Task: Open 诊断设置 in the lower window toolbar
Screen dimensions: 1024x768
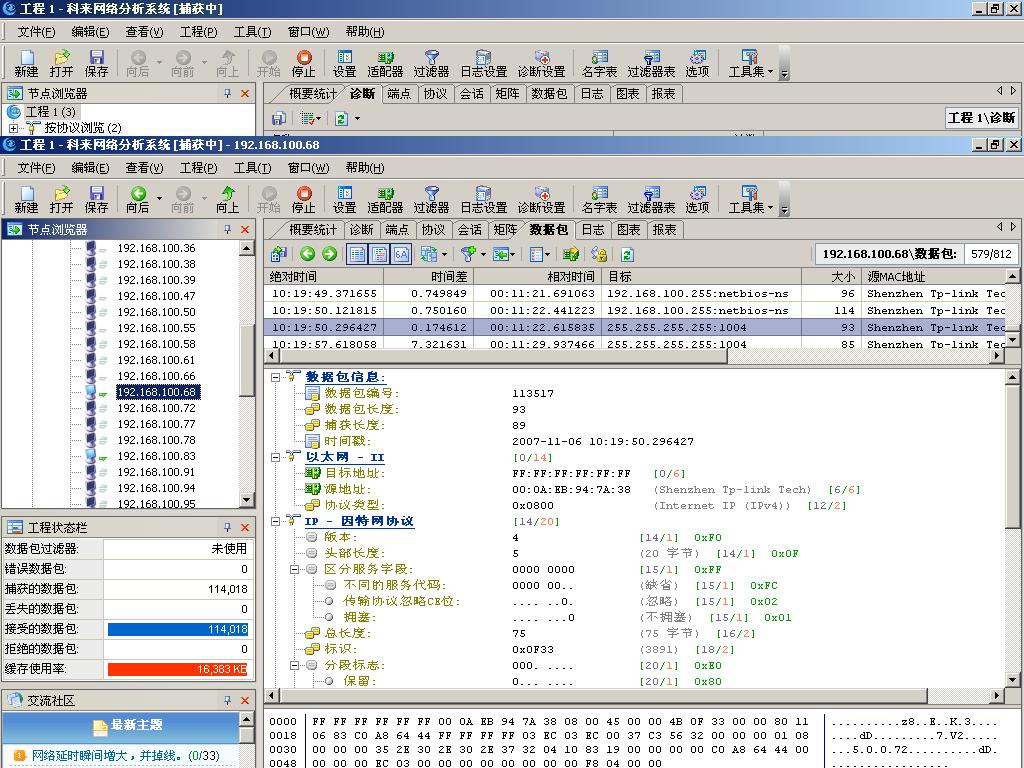Action: point(541,199)
